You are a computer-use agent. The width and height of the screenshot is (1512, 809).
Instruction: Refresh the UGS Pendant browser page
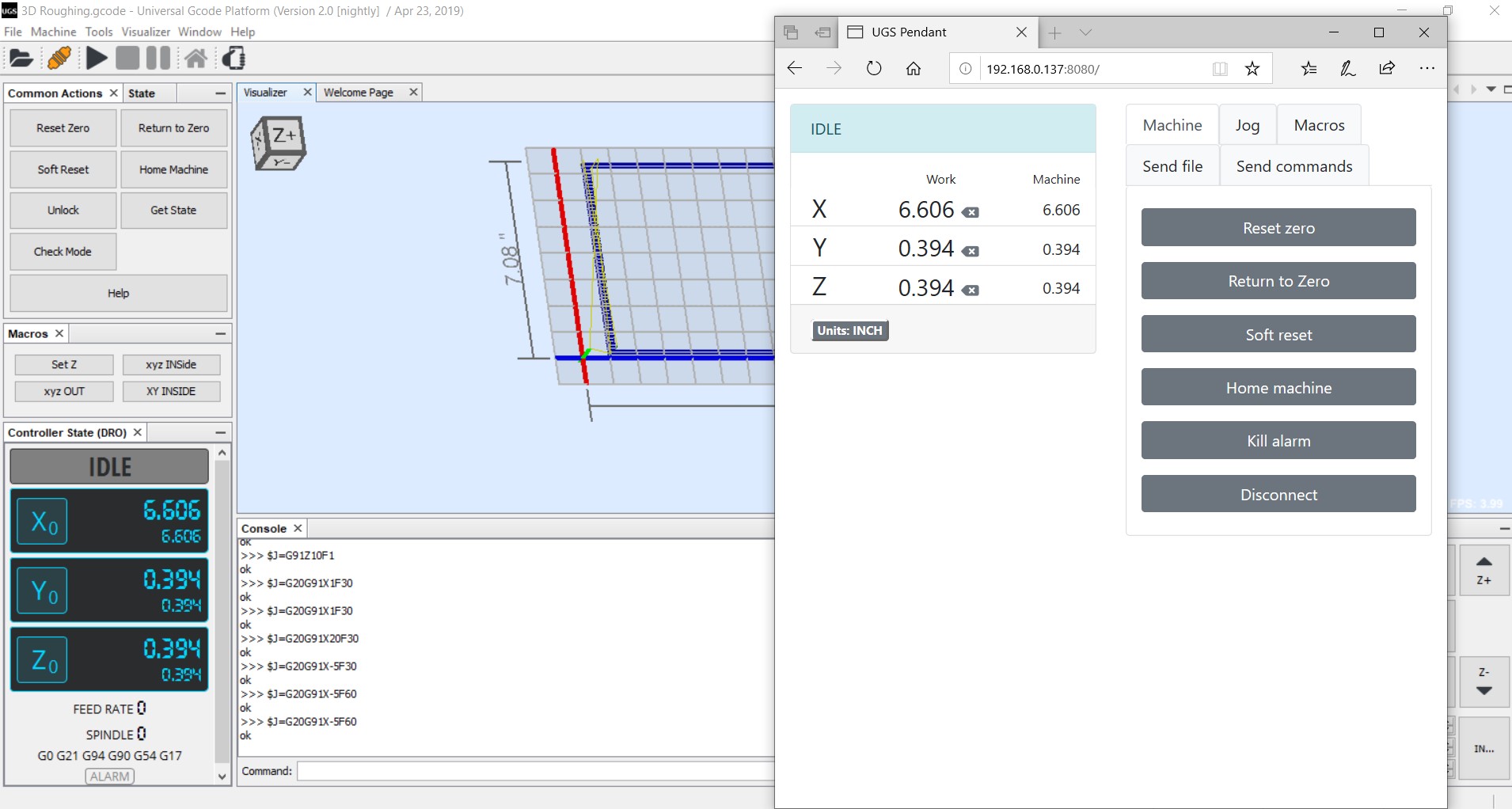pyautogui.click(x=874, y=68)
